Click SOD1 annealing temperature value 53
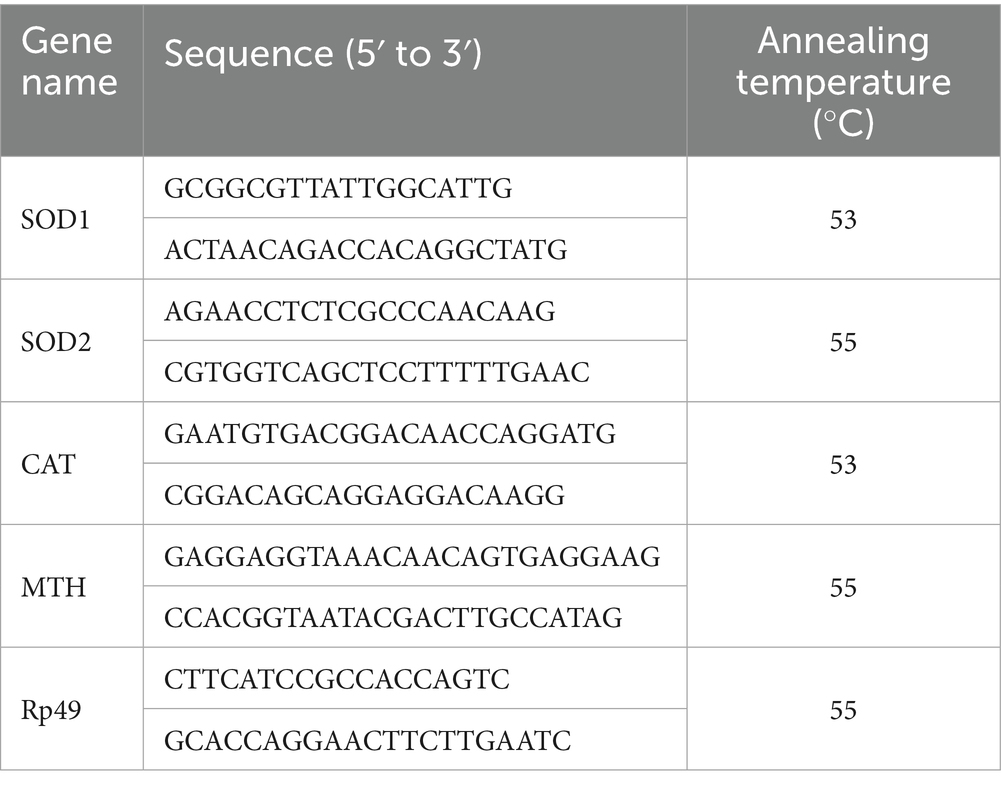The width and height of the screenshot is (1001, 788). [843, 219]
